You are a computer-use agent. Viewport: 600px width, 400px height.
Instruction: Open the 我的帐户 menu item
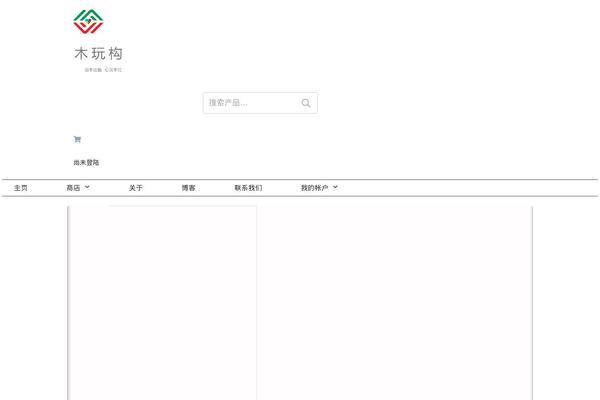pos(315,188)
